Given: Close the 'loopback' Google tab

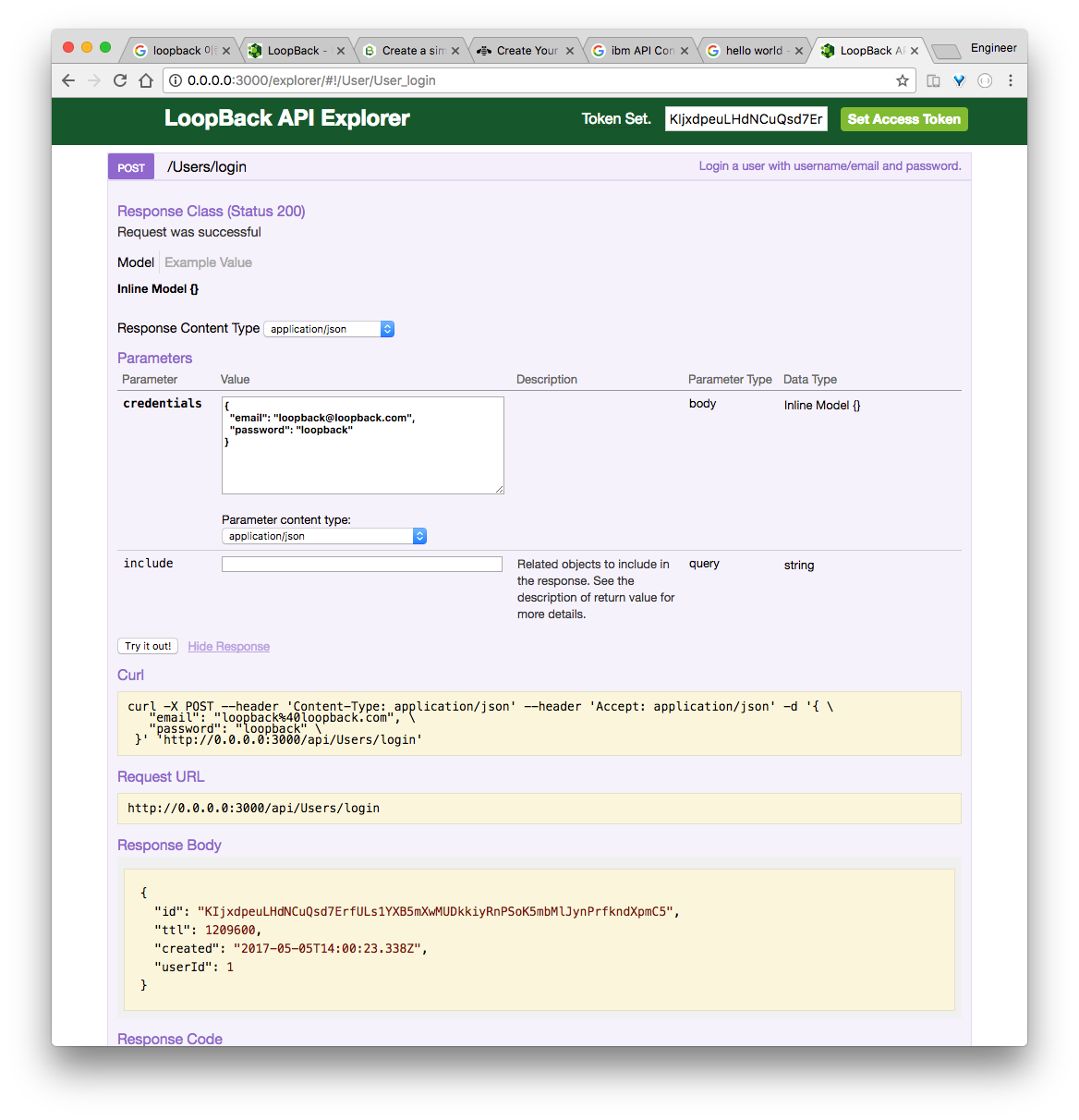Looking at the screenshot, I should [226, 51].
